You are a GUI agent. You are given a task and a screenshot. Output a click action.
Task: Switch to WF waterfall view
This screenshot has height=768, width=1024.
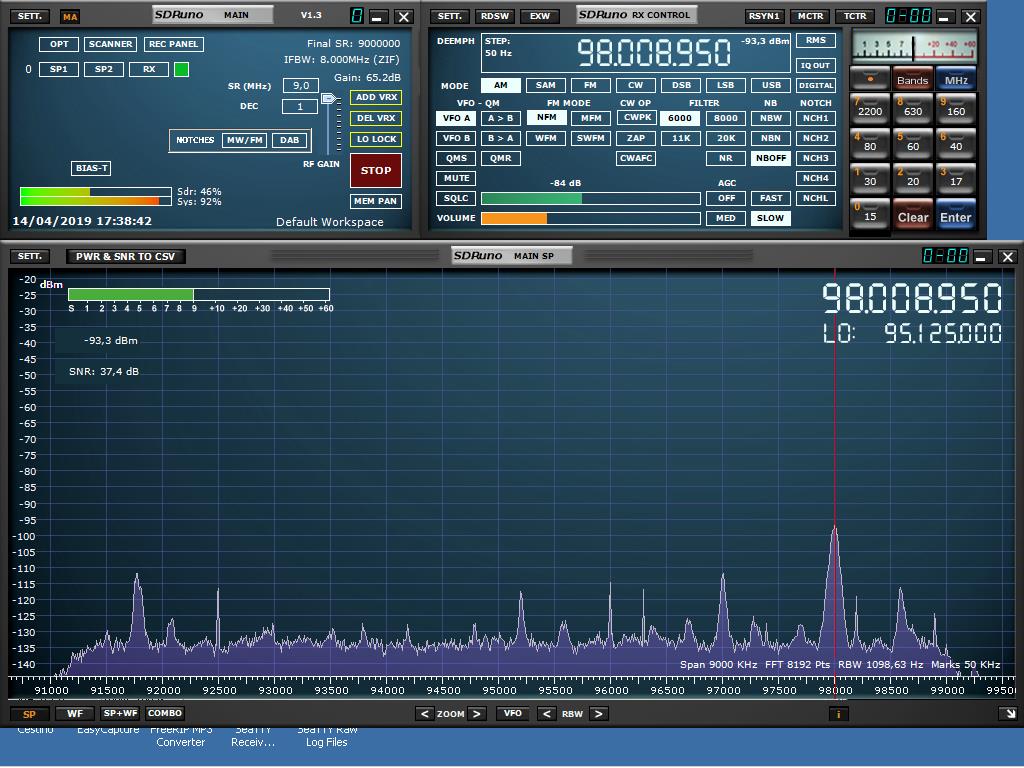click(75, 714)
